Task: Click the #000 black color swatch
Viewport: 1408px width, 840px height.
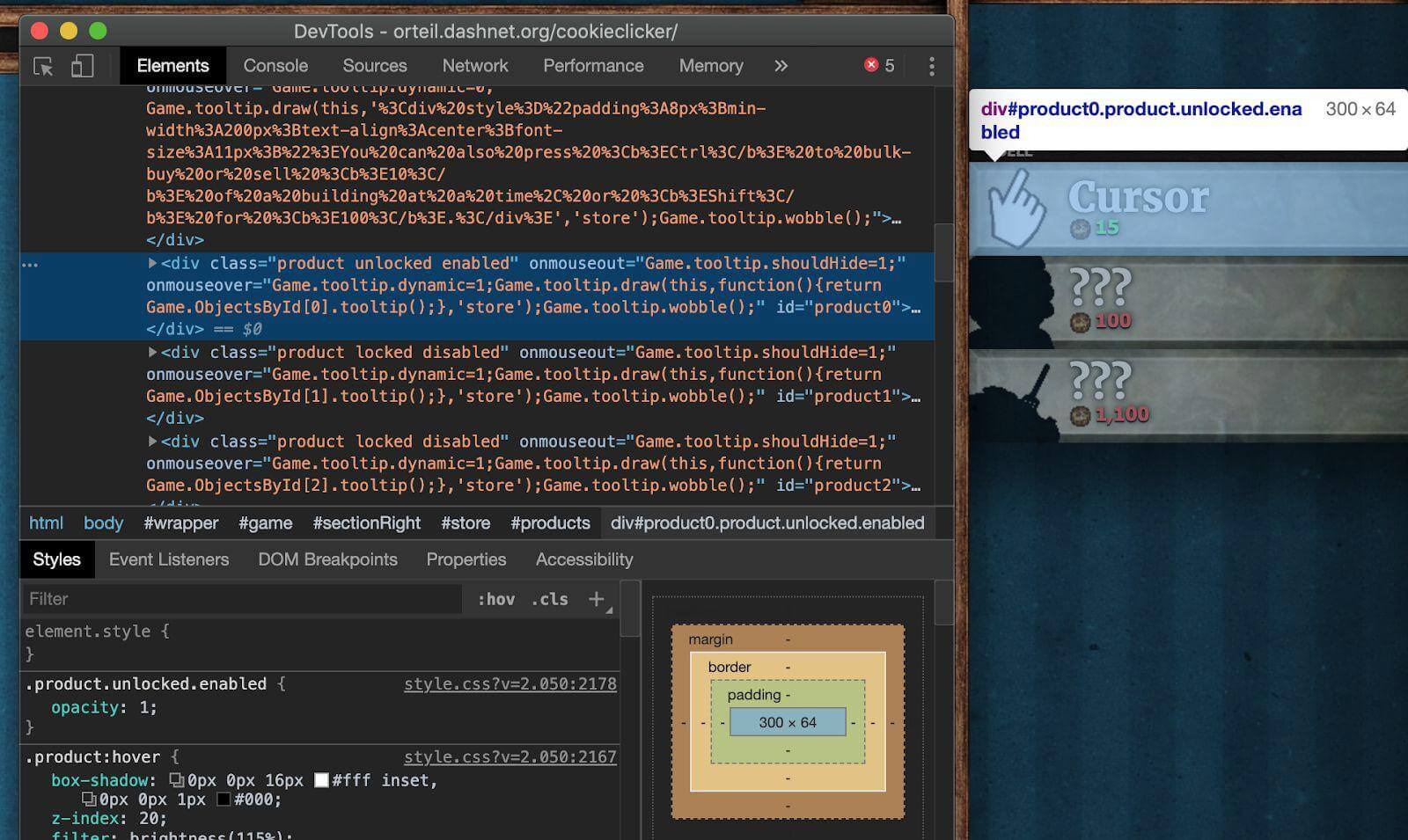Action: click(224, 800)
